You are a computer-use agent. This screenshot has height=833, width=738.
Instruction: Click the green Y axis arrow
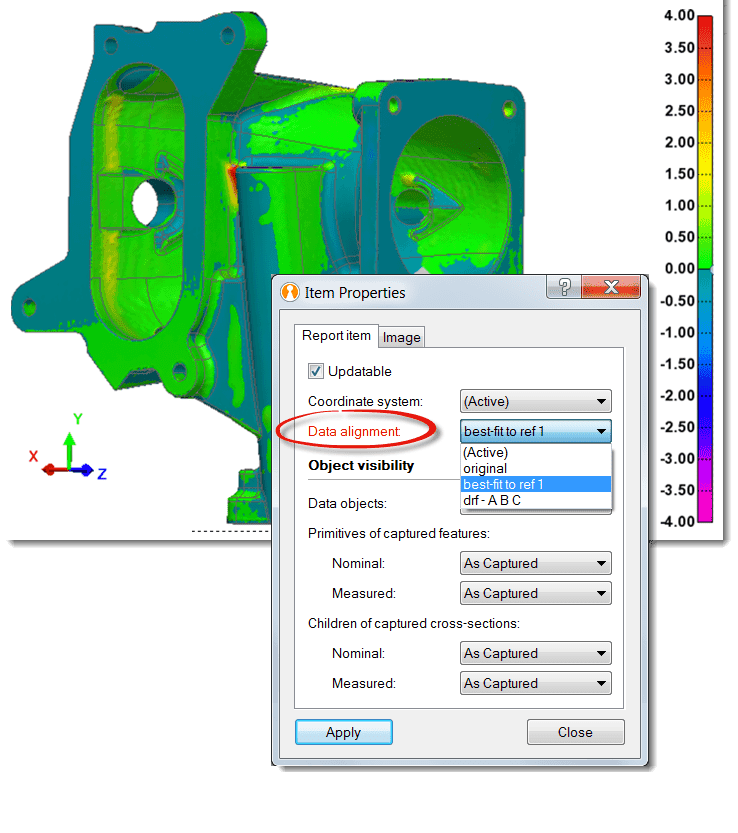[69, 446]
